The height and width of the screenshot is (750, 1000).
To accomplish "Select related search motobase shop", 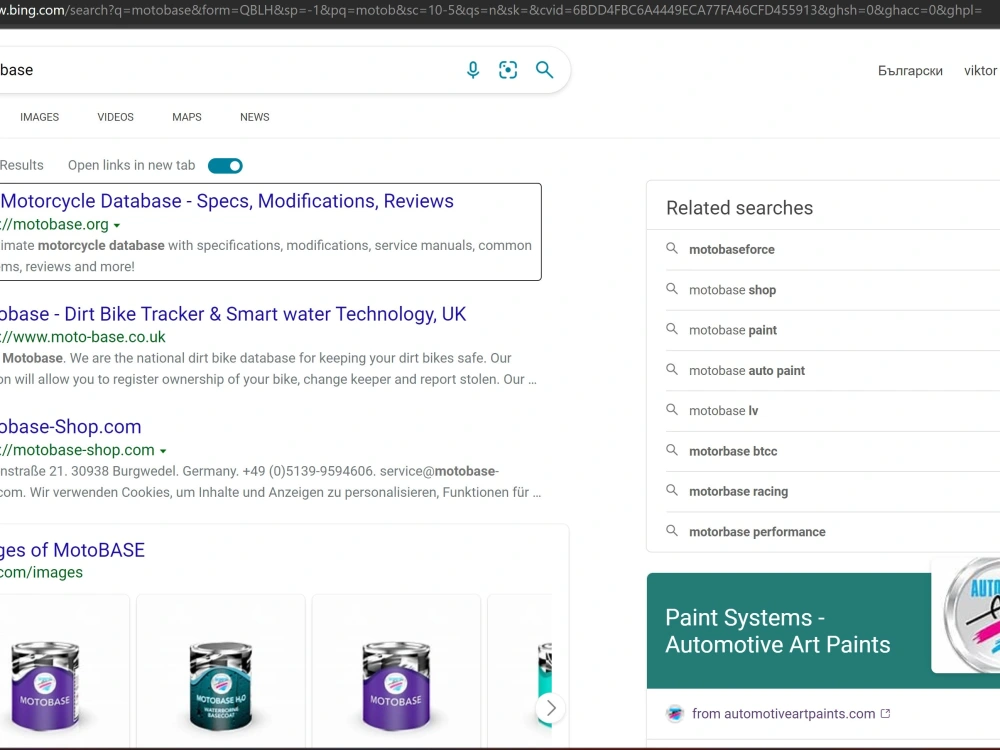I will point(732,290).
